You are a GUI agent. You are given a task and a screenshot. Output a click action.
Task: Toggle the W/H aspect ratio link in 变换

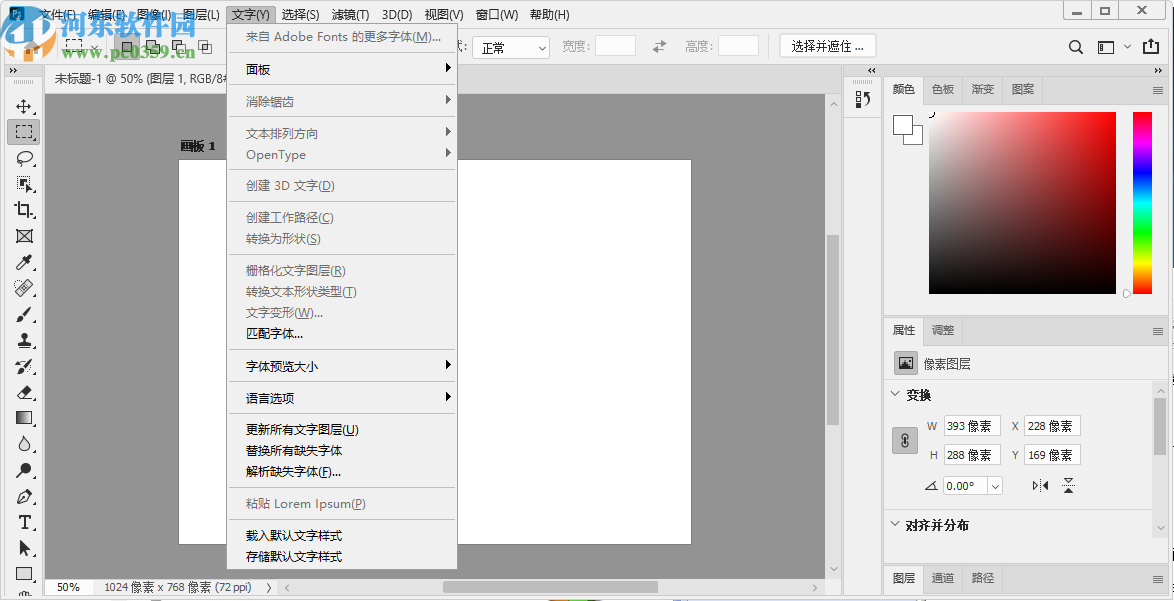tap(903, 440)
